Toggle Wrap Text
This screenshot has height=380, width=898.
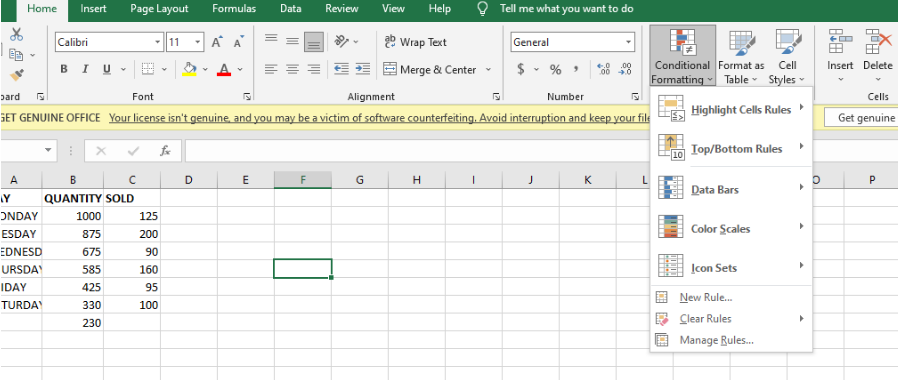pos(415,42)
